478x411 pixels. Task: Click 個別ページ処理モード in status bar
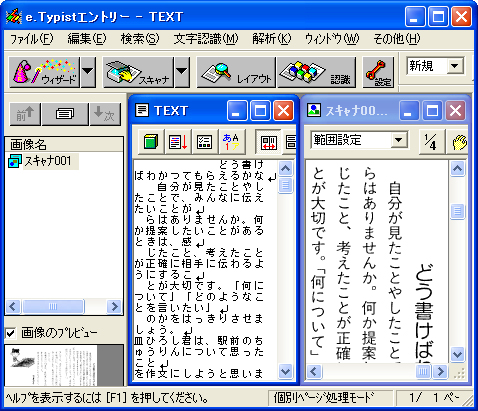(331, 397)
